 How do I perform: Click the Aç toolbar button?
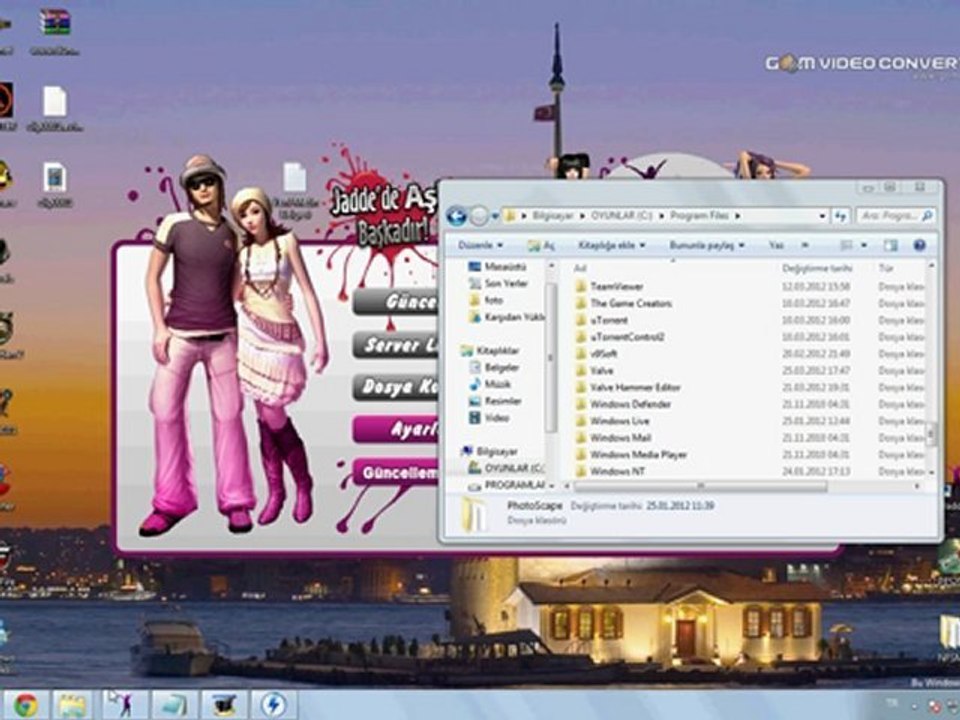click(541, 245)
